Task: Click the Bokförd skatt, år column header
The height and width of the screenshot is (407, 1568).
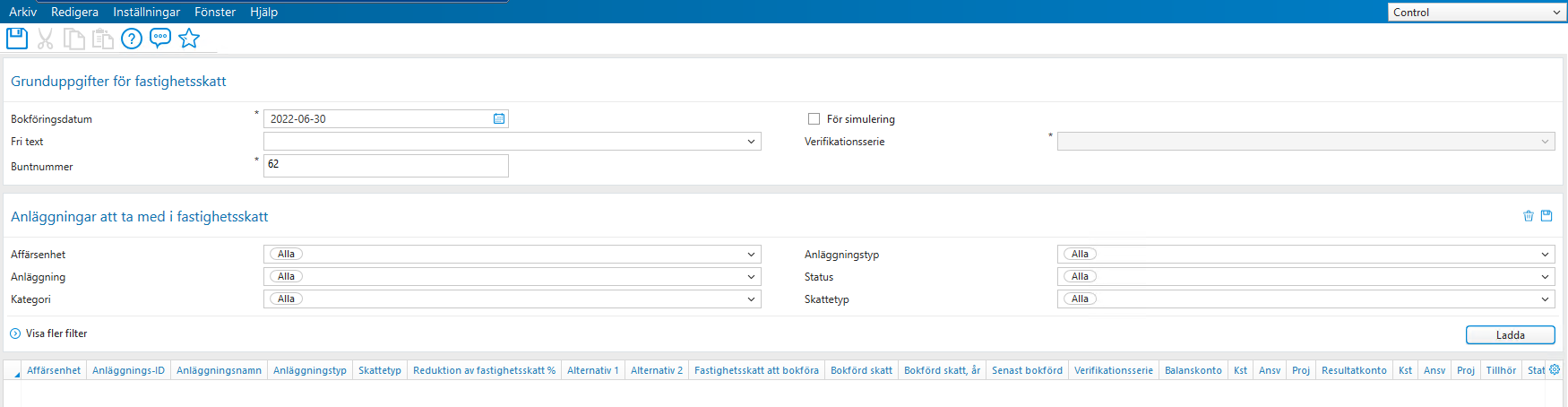Action: [x=942, y=370]
